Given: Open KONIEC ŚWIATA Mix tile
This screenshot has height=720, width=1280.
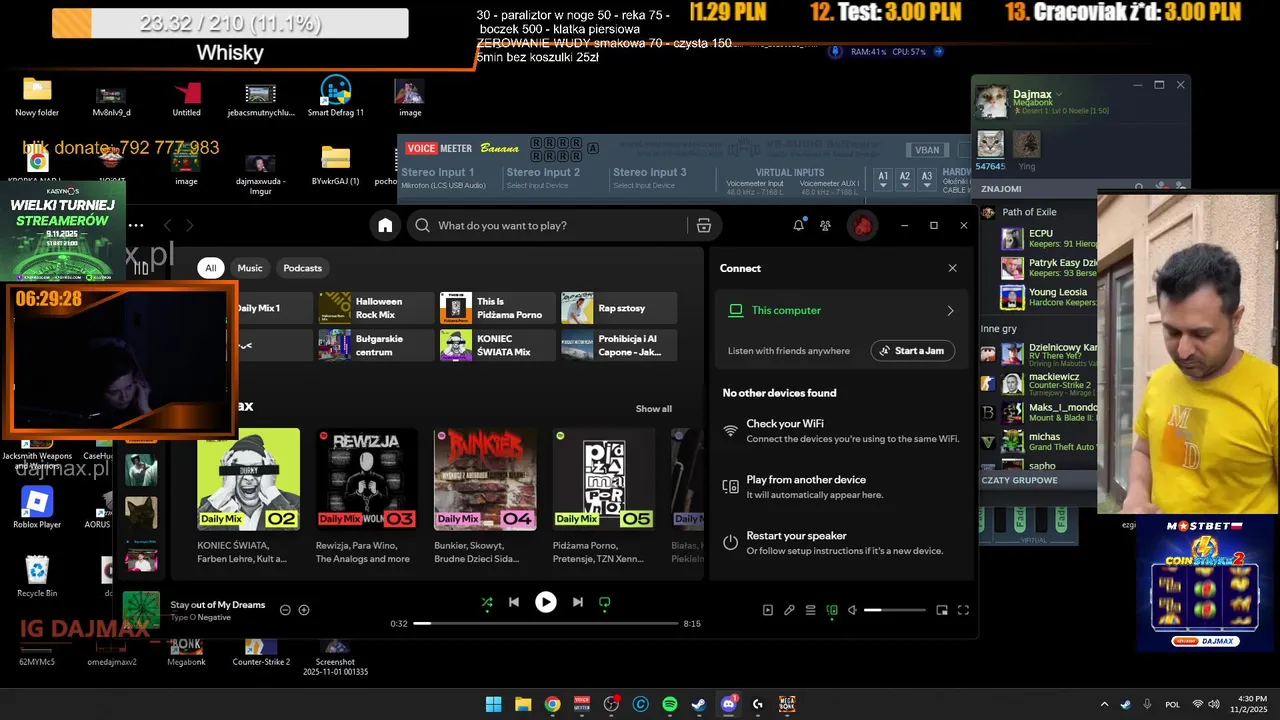Looking at the screenshot, I should (x=498, y=345).
